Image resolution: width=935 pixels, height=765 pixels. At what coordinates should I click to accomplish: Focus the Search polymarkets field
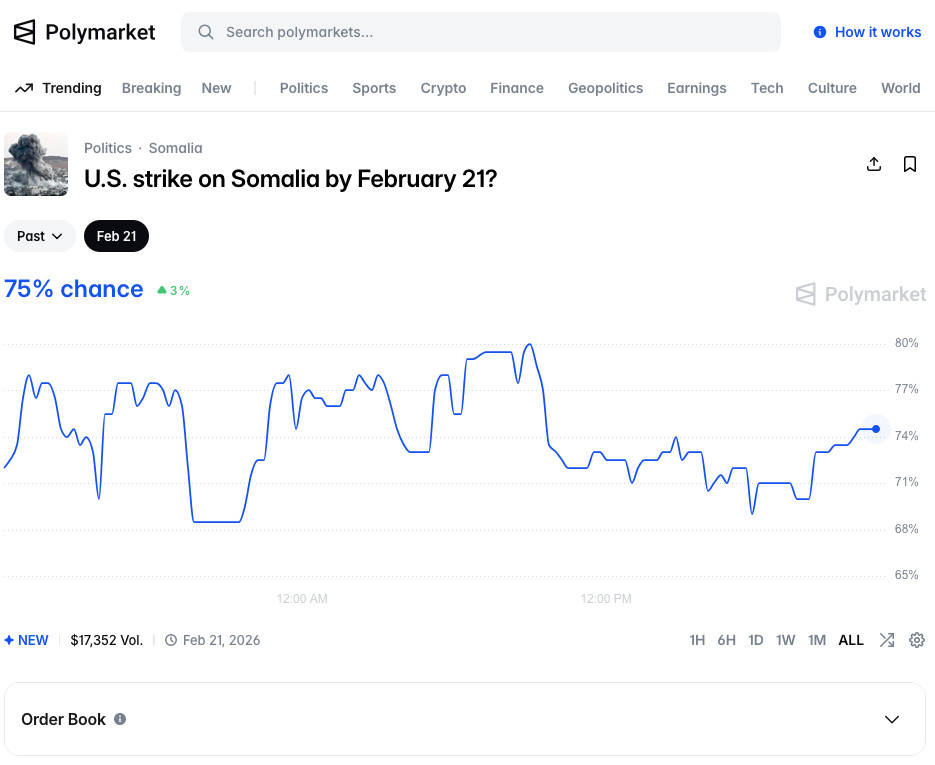point(480,32)
